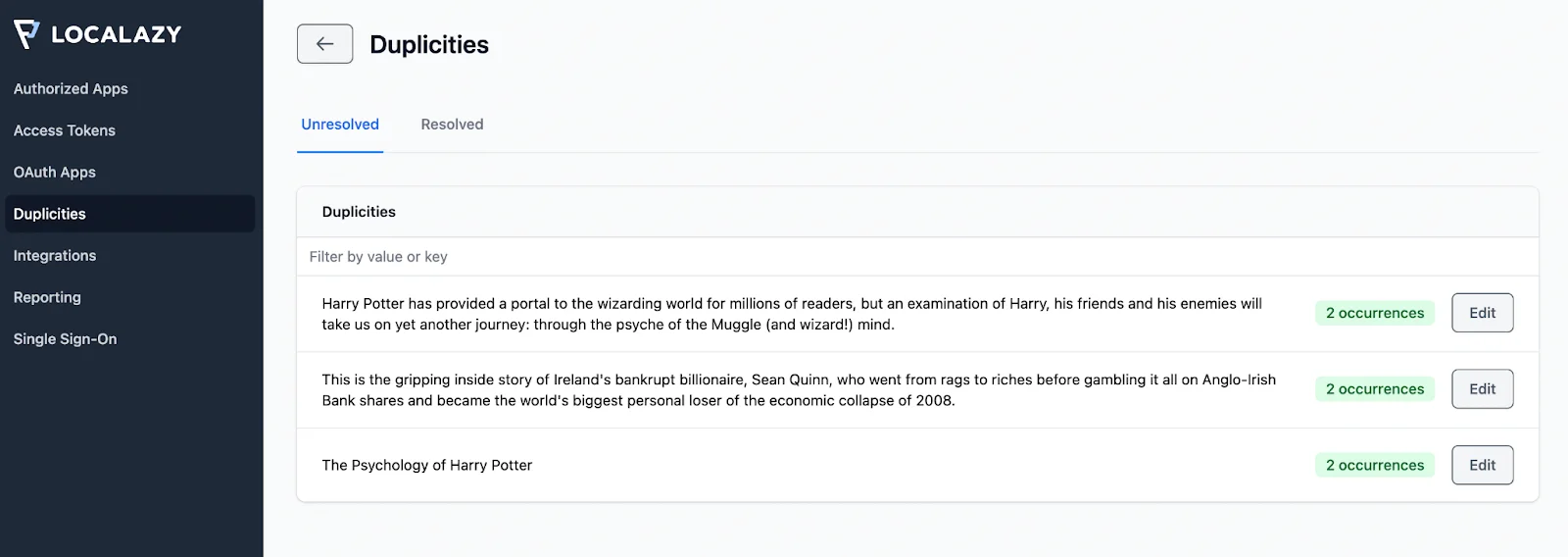This screenshot has height=557, width=1568.
Task: Go to Access Tokens page
Action: 65,130
